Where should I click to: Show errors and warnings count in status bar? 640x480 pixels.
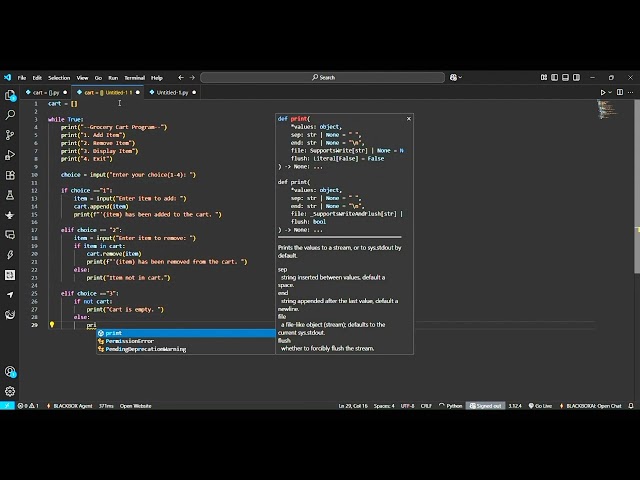(28, 406)
